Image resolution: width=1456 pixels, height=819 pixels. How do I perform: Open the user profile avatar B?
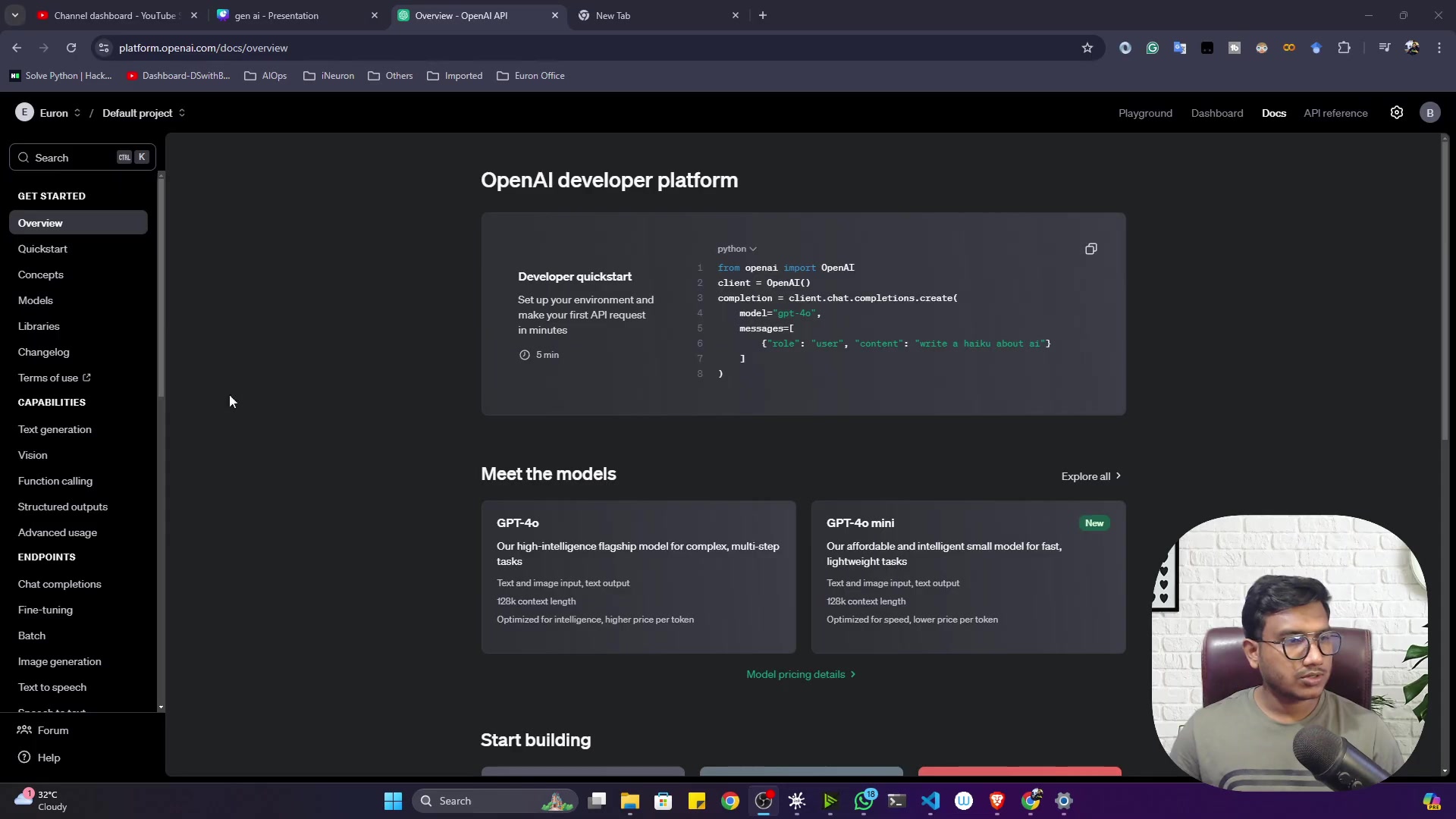pyautogui.click(x=1430, y=112)
